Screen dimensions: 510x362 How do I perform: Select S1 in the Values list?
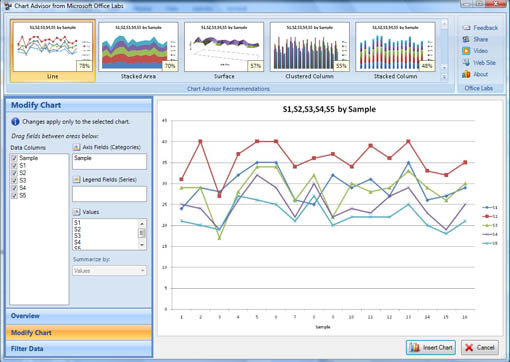pos(77,223)
